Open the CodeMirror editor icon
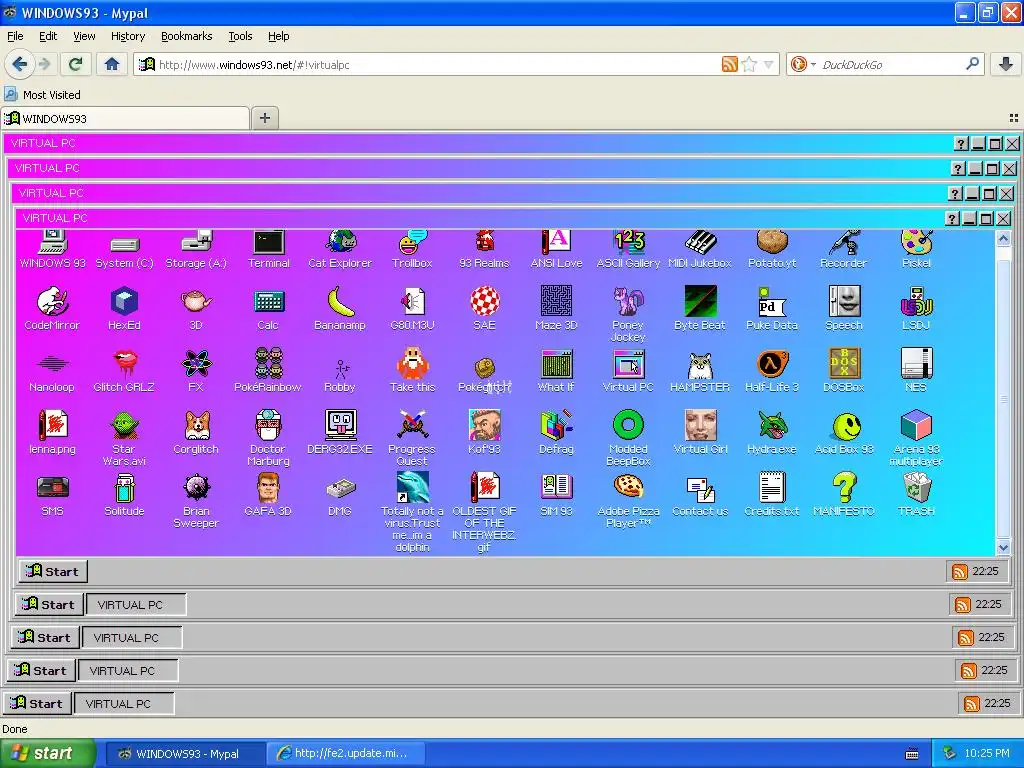This screenshot has height=768, width=1024. tap(52, 308)
